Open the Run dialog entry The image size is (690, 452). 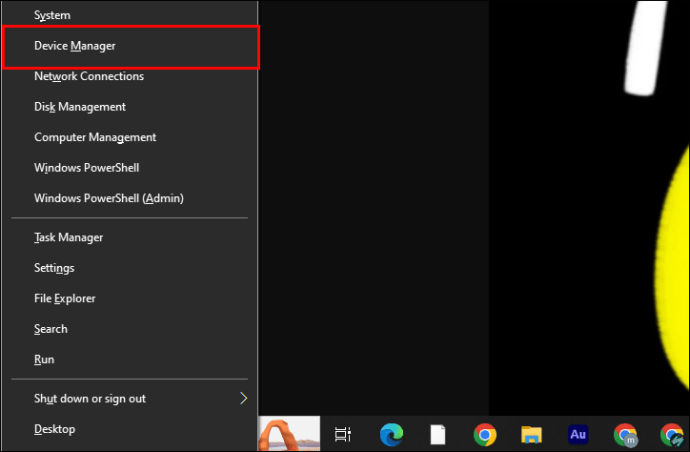point(129,360)
